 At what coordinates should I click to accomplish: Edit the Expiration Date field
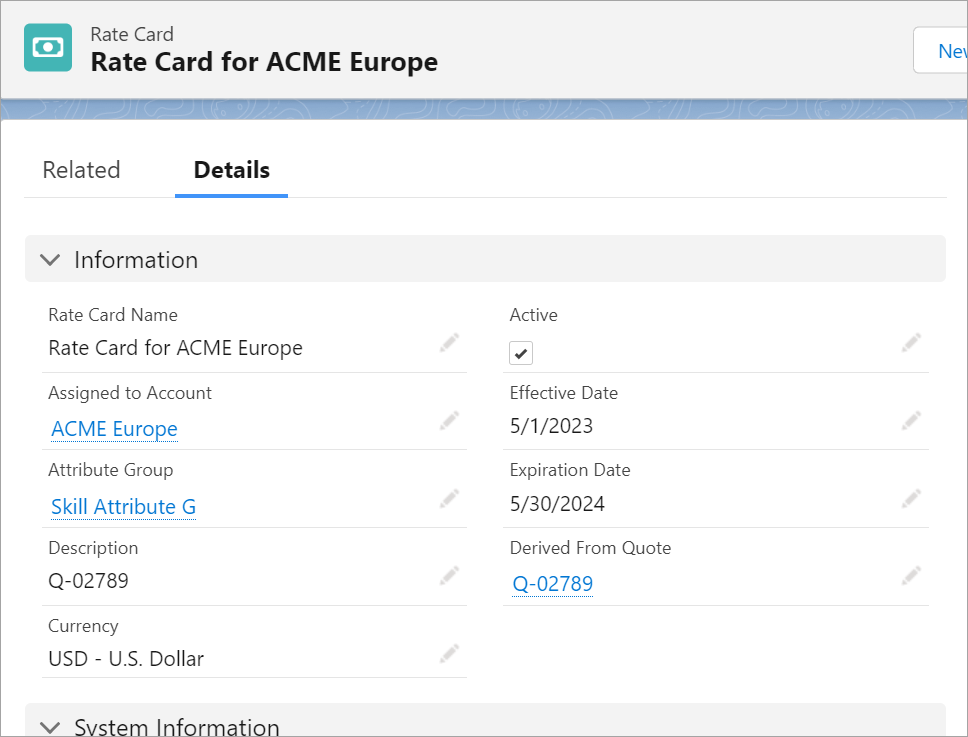(x=911, y=499)
